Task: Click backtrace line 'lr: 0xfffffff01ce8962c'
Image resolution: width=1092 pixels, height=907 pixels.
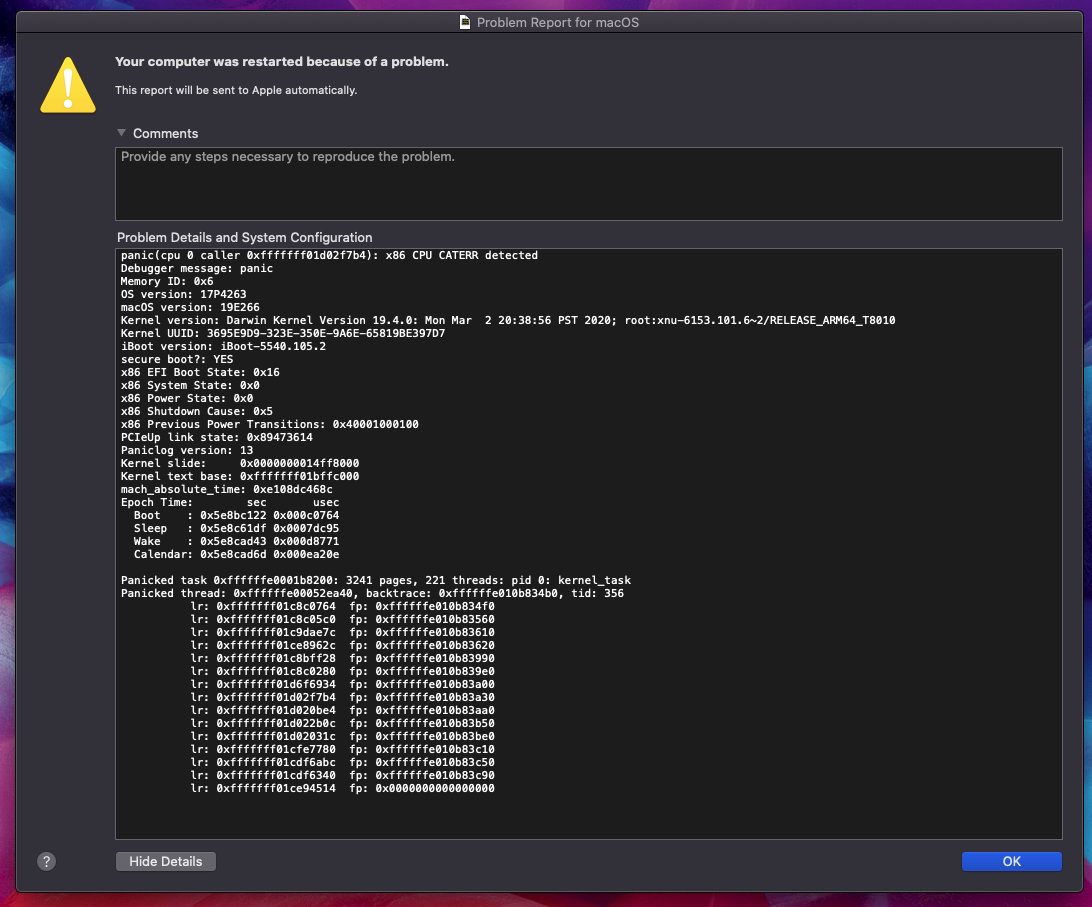Action: 343,645
